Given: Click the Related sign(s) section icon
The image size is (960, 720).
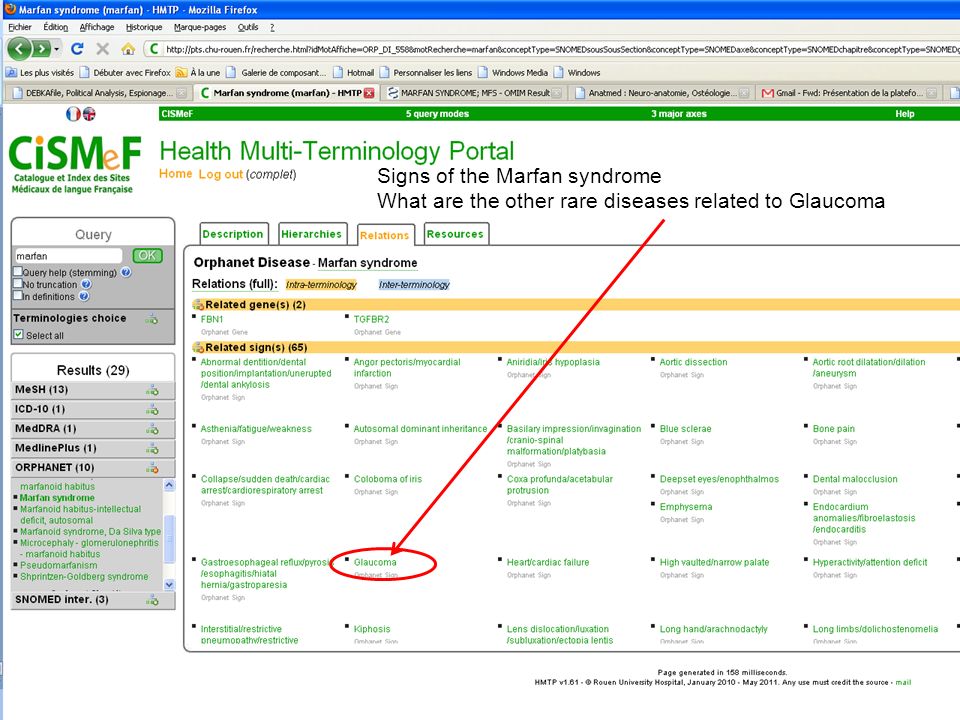Looking at the screenshot, I should point(198,347).
